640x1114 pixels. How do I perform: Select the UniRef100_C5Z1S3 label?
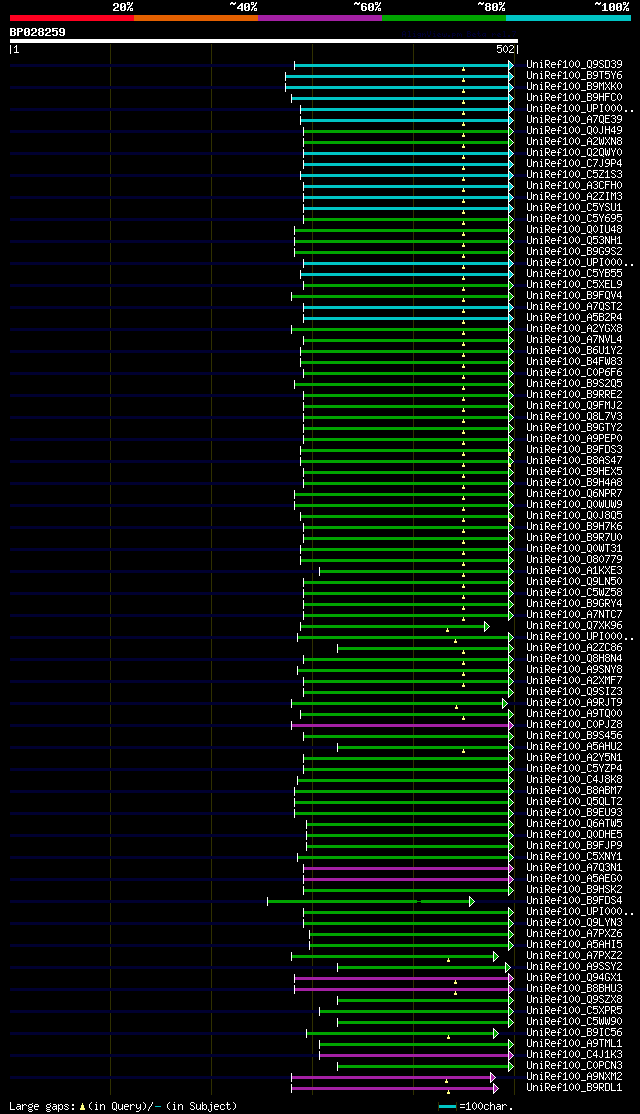[574, 174]
